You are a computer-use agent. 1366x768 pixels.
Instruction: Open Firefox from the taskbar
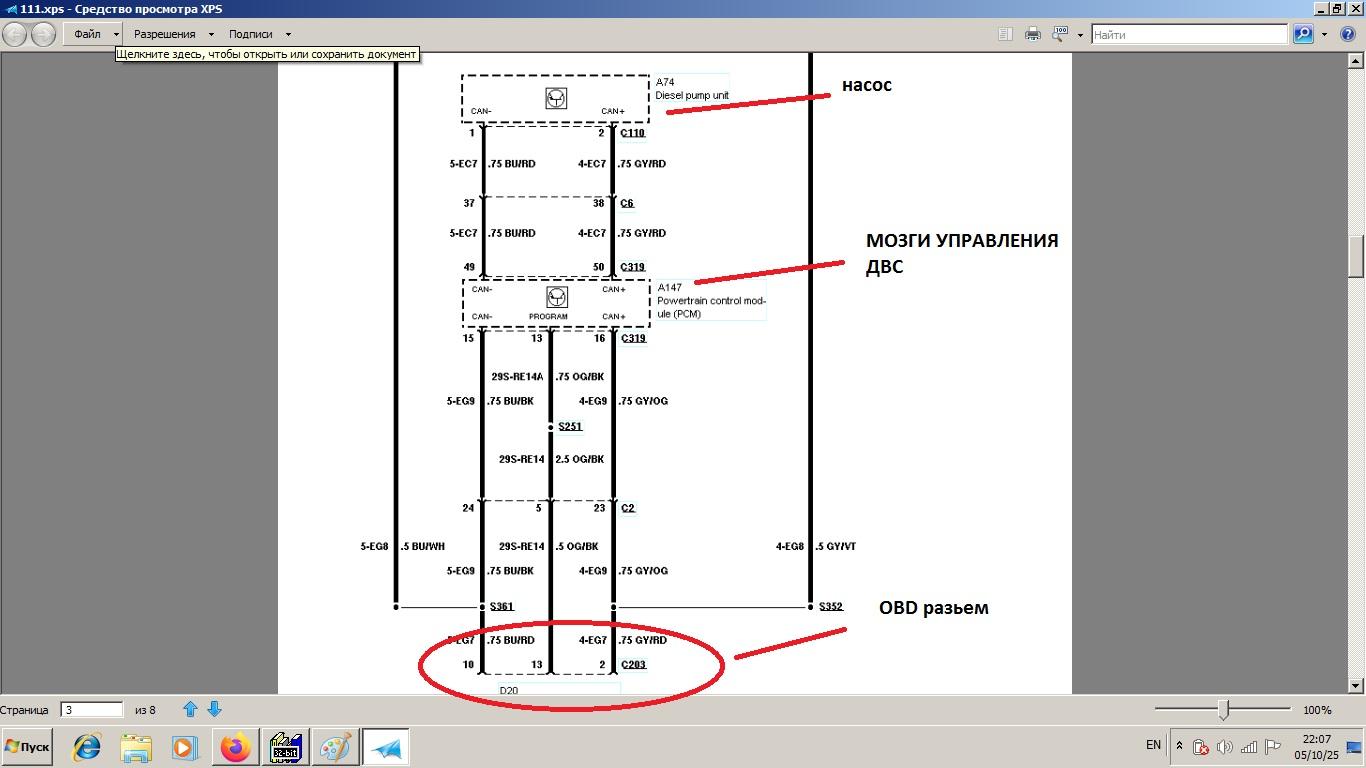(x=236, y=747)
